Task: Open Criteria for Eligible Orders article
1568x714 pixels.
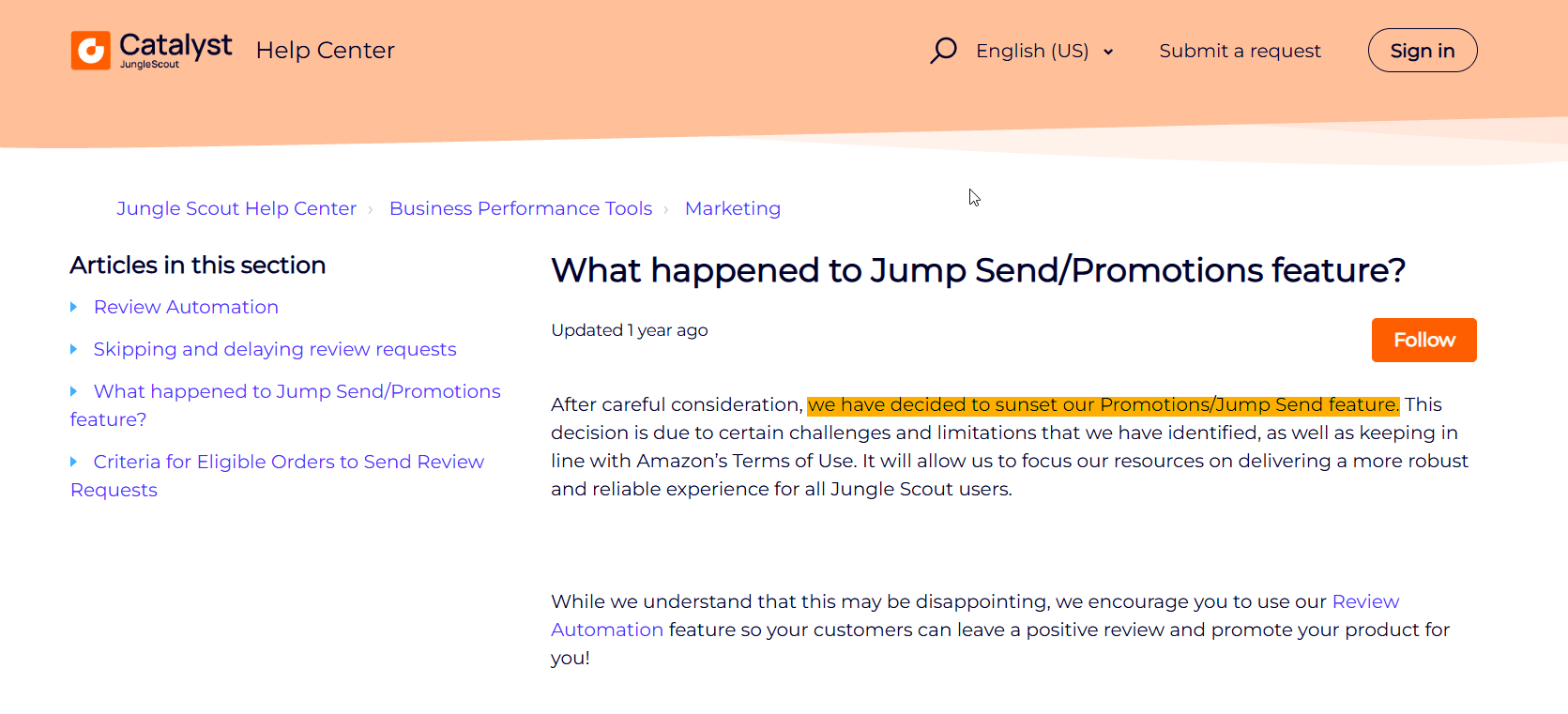Action: (289, 462)
